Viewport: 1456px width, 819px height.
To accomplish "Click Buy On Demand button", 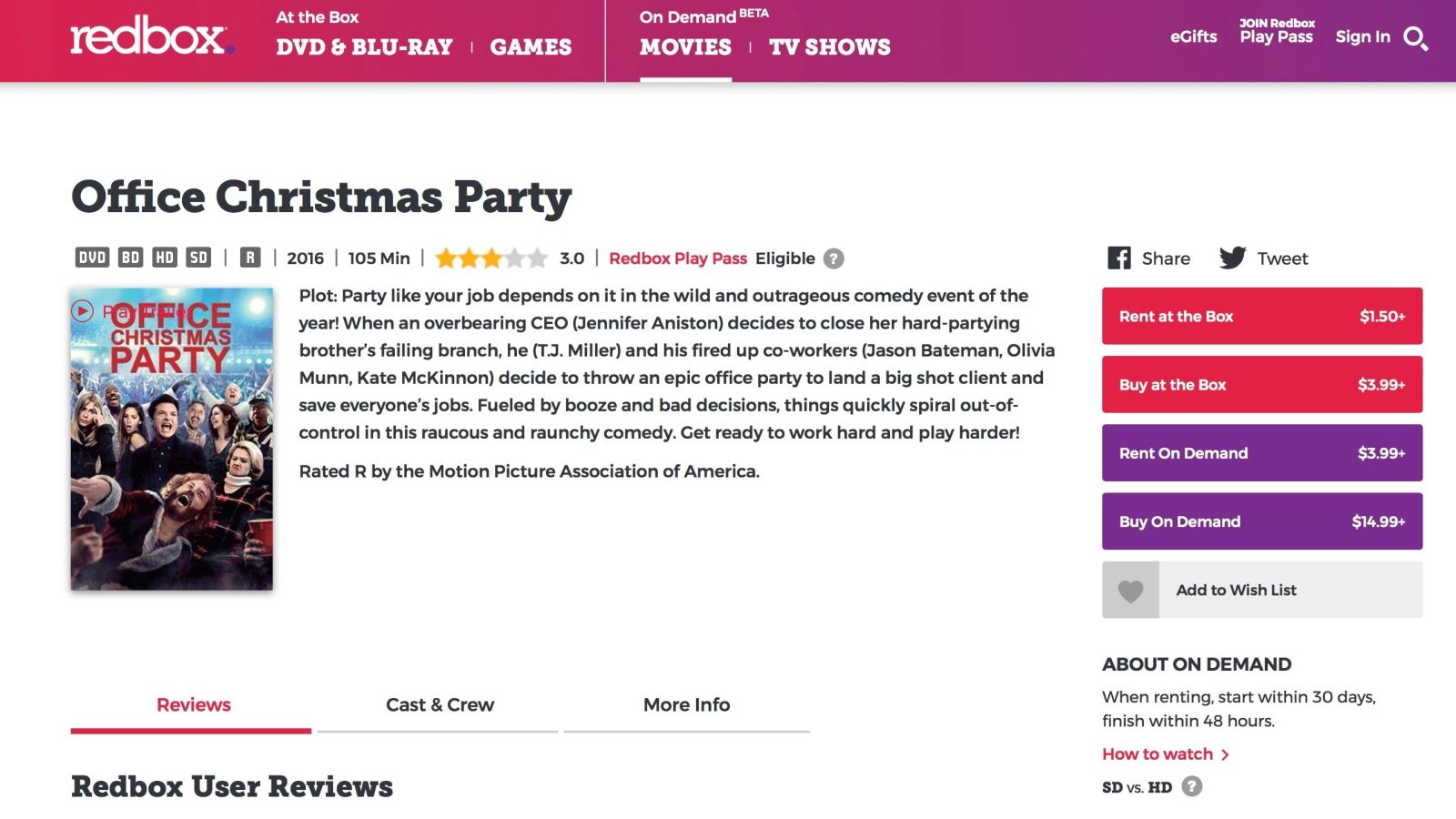I will point(1261,521).
